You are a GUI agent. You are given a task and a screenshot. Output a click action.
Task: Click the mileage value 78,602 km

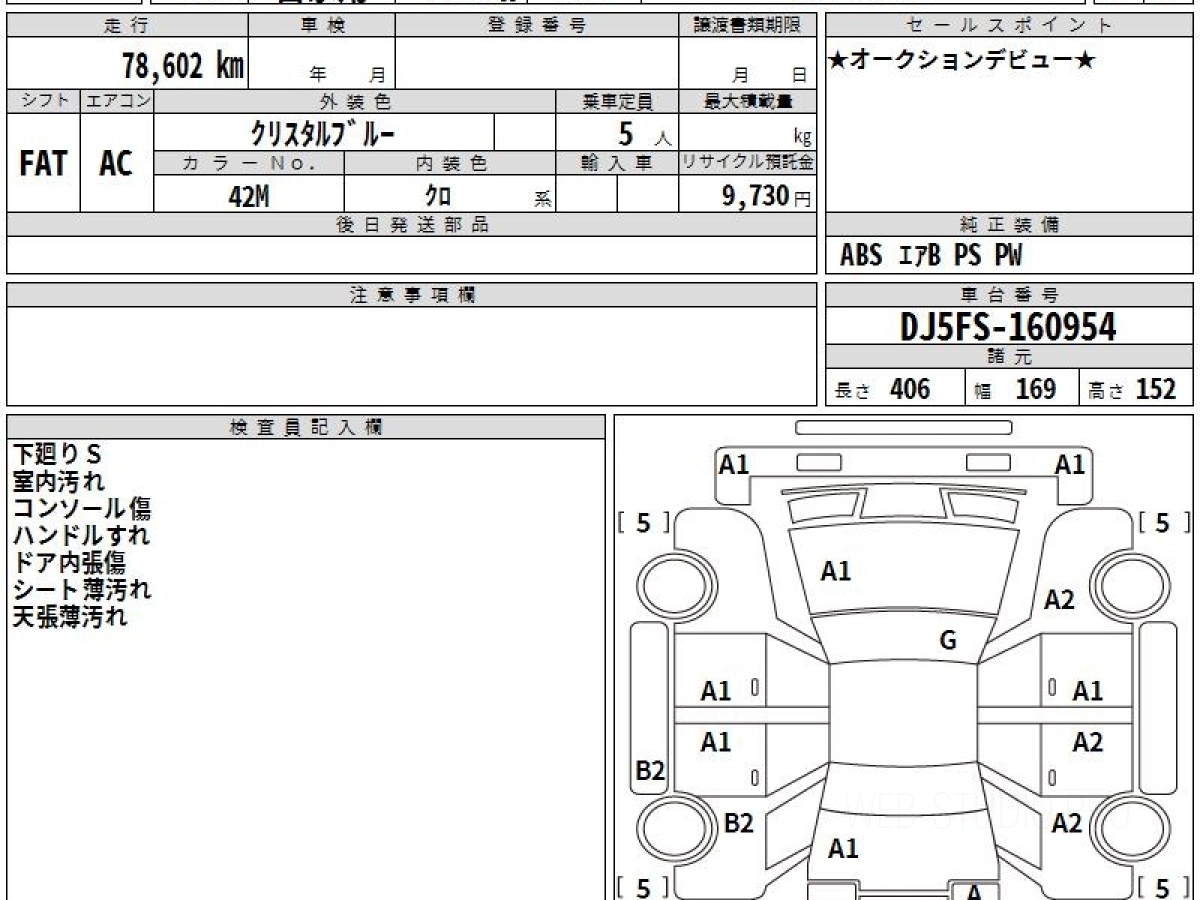[x=182, y=67]
